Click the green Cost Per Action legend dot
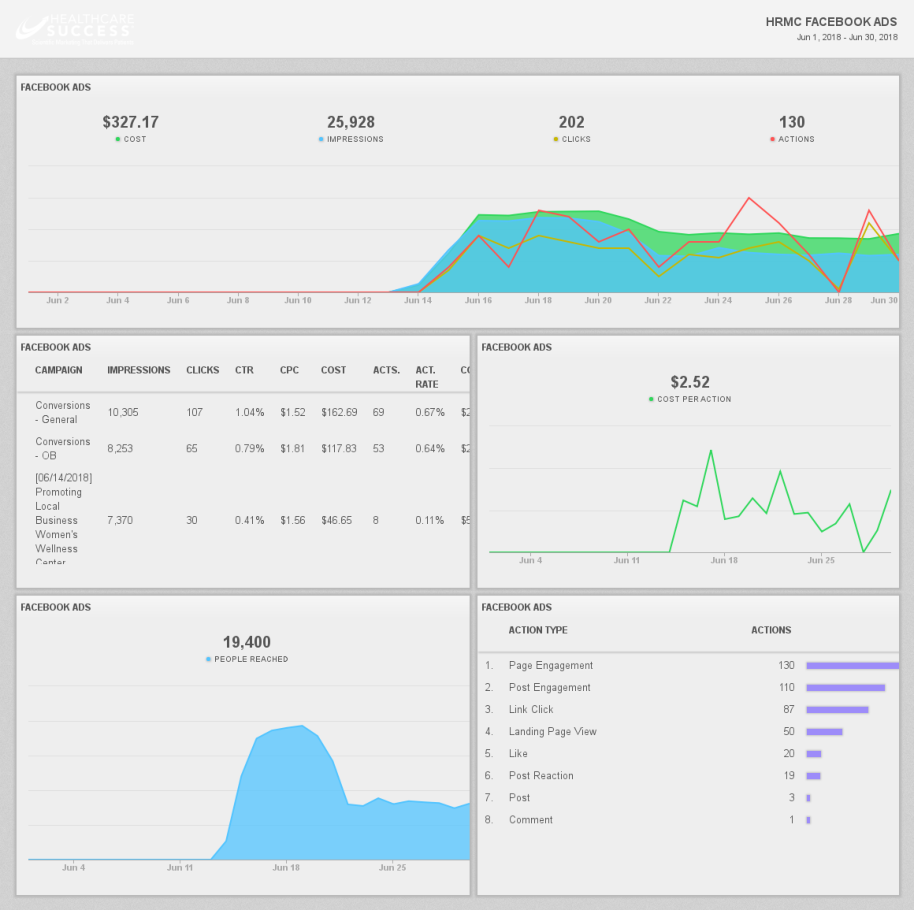Image resolution: width=914 pixels, height=912 pixels. (x=651, y=399)
